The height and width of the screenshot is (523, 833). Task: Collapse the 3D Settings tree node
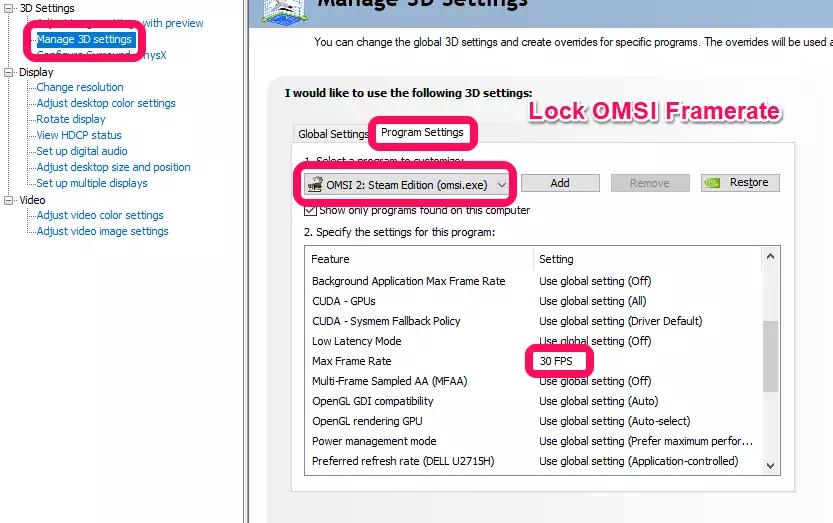tap(8, 9)
